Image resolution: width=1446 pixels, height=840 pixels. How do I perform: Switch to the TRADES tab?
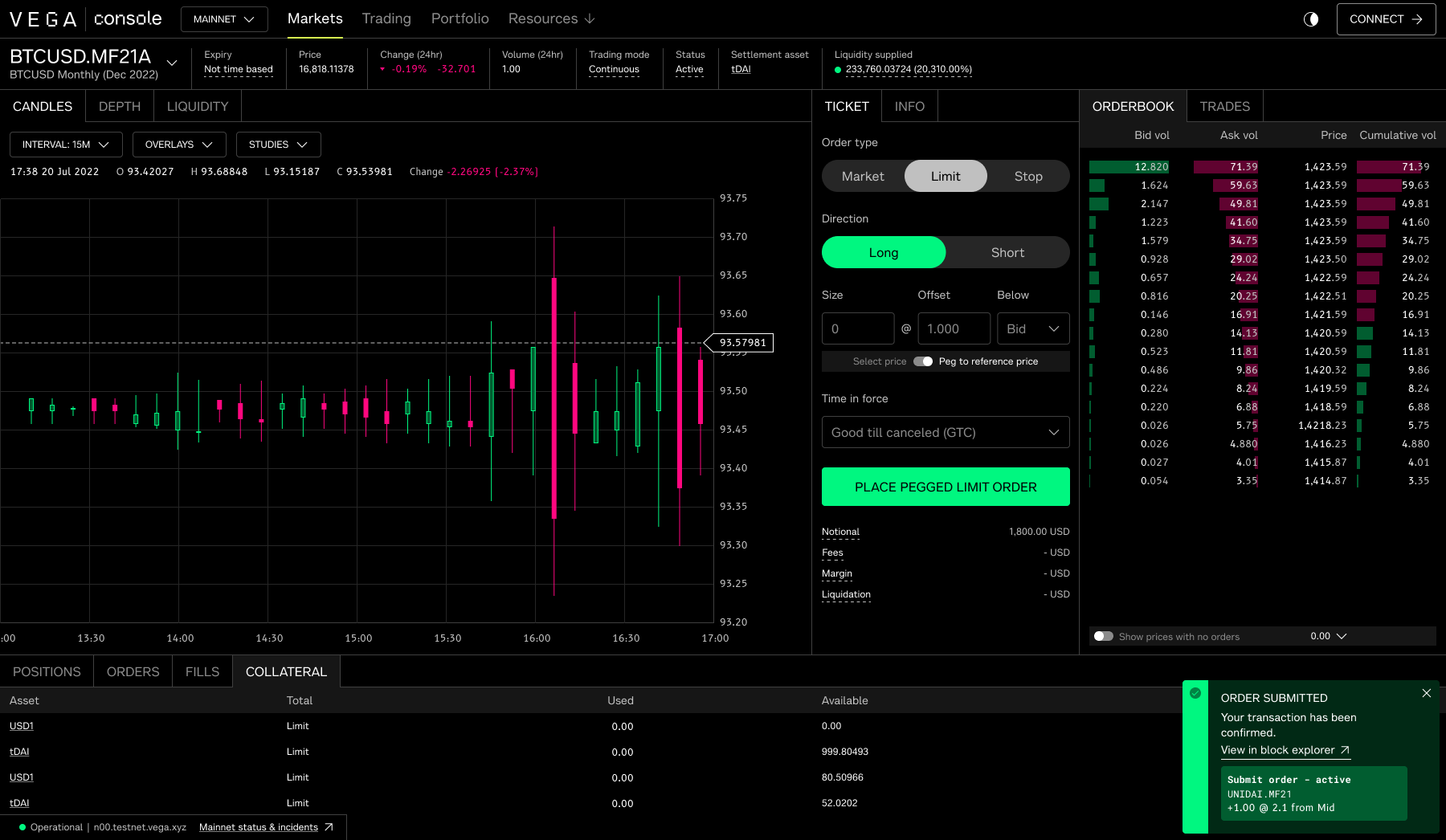1225,106
